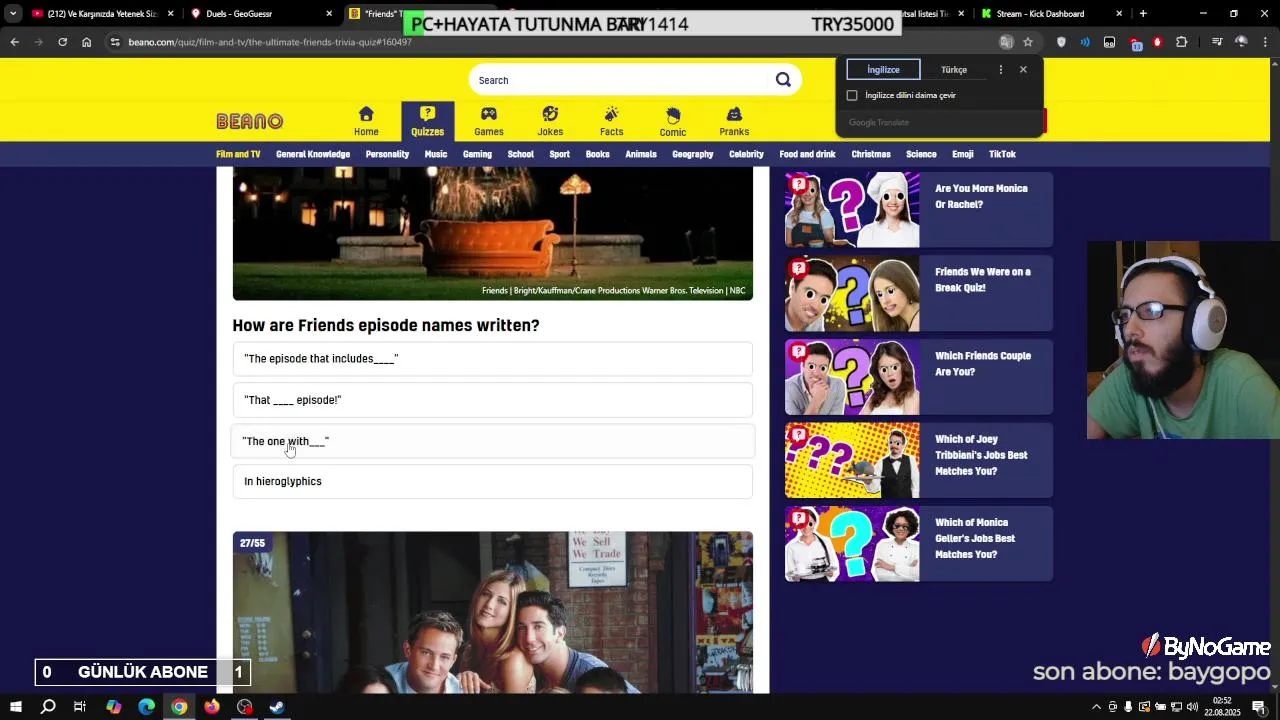
Task: Open the Celebrity category
Action: coord(746,154)
